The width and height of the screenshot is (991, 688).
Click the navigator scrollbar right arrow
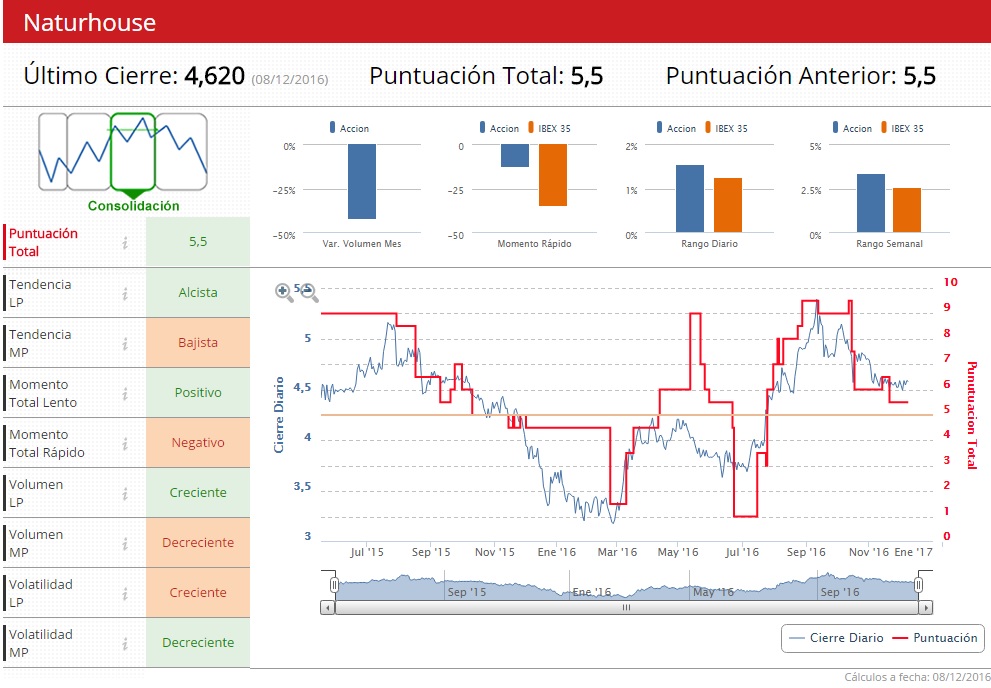(x=926, y=608)
